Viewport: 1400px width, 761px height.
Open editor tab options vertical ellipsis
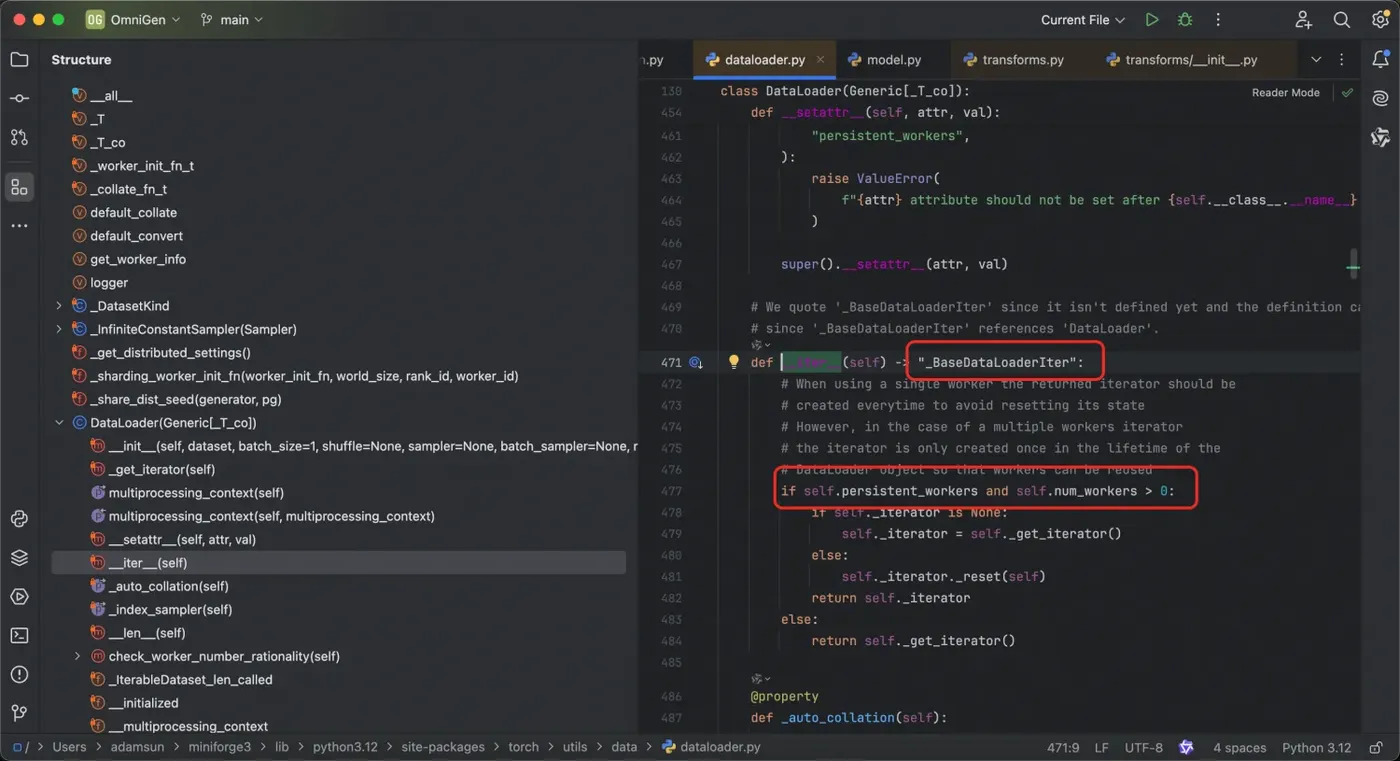(1342, 60)
